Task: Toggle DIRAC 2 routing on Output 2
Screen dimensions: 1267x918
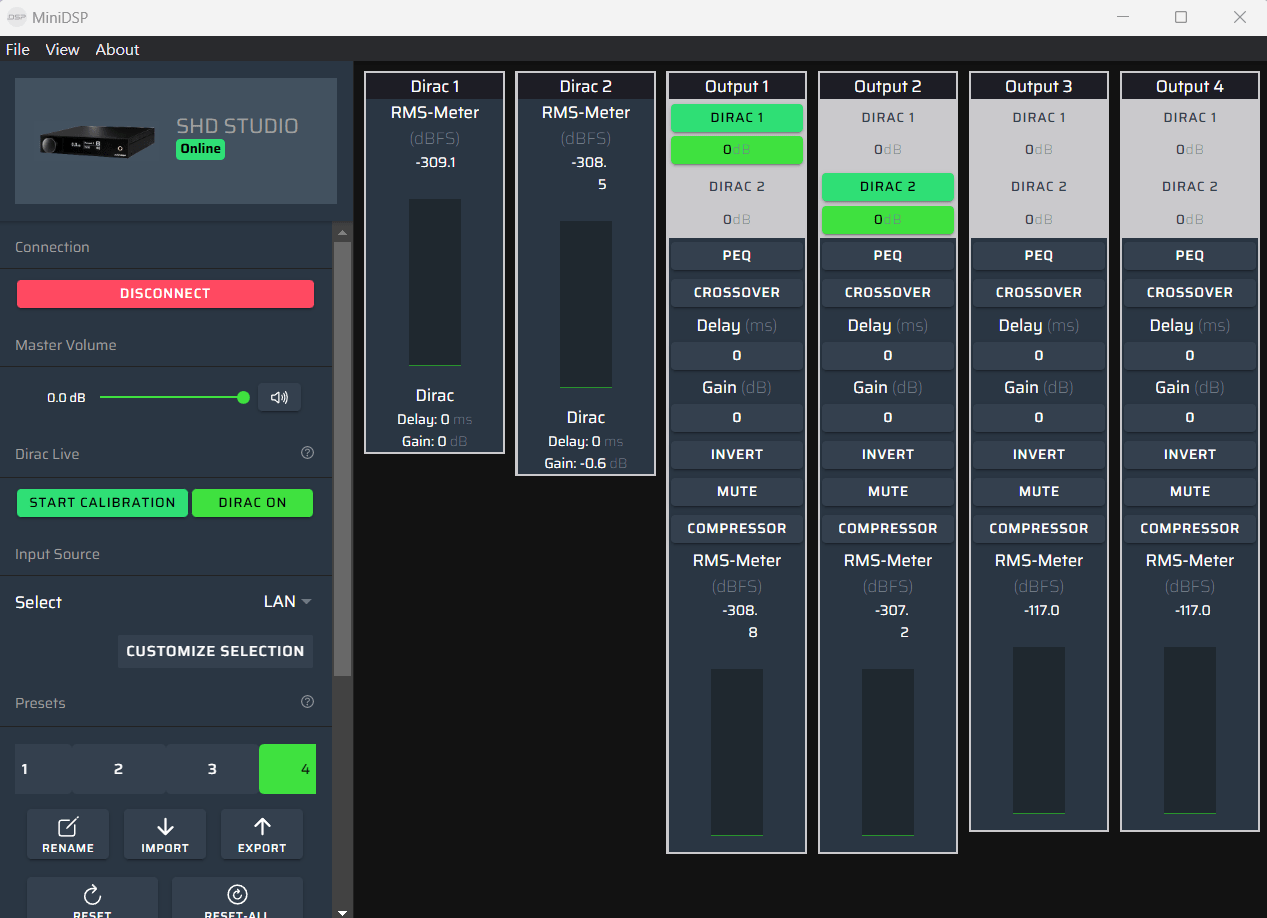Action: tap(888, 186)
